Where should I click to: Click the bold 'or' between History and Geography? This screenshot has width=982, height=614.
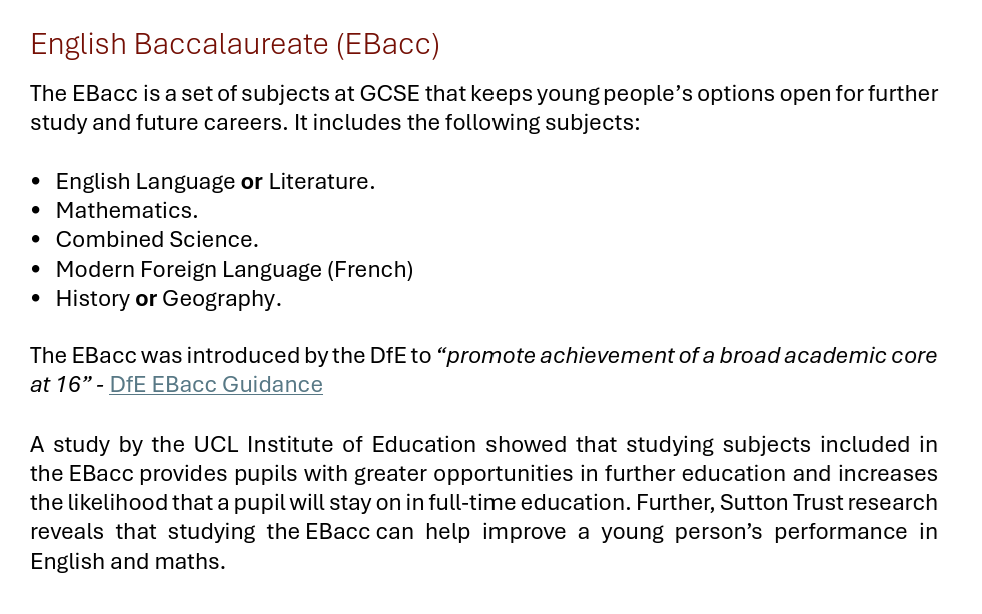click(x=146, y=299)
